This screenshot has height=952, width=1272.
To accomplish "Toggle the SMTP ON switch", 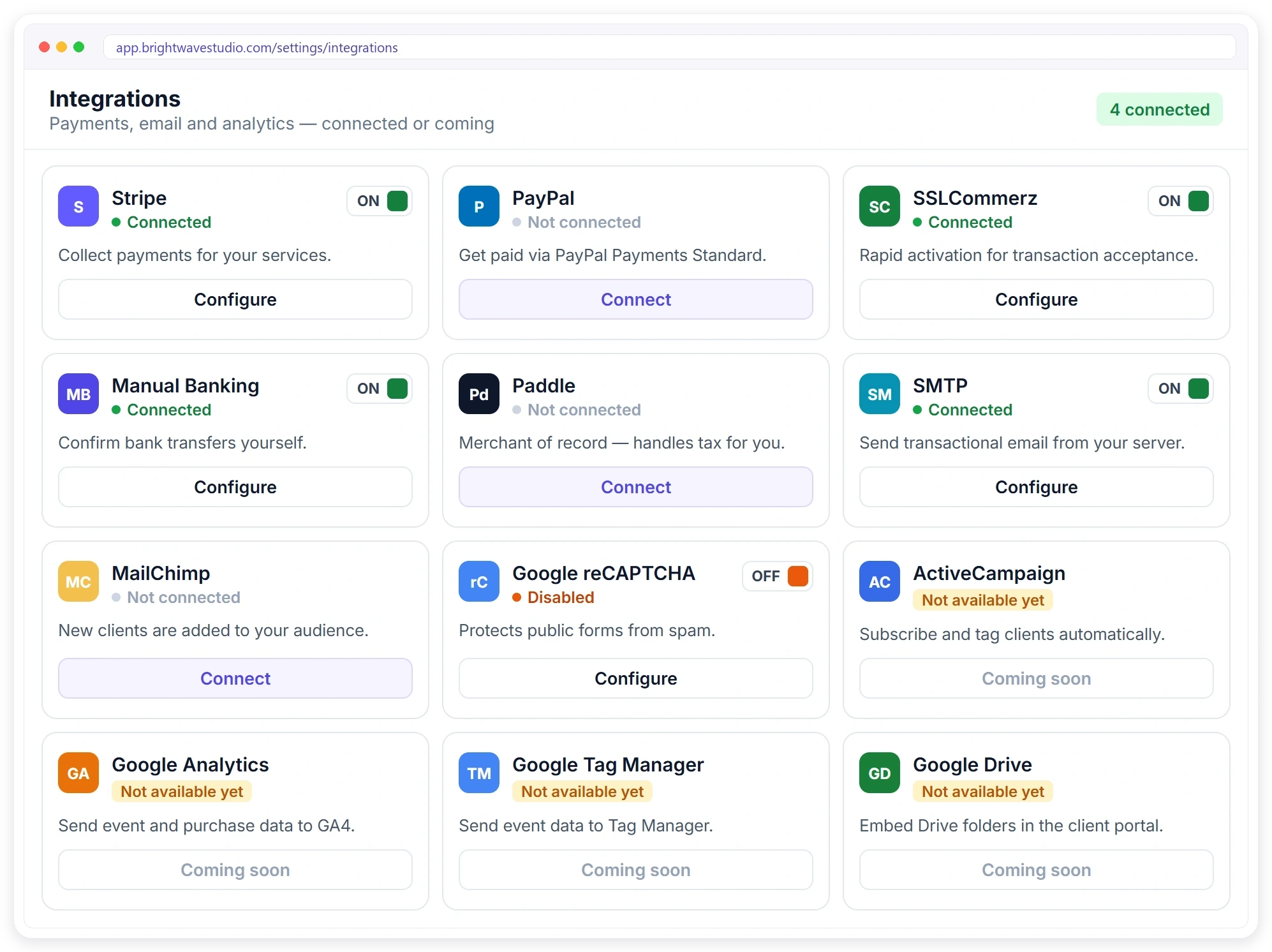I will tap(1181, 389).
